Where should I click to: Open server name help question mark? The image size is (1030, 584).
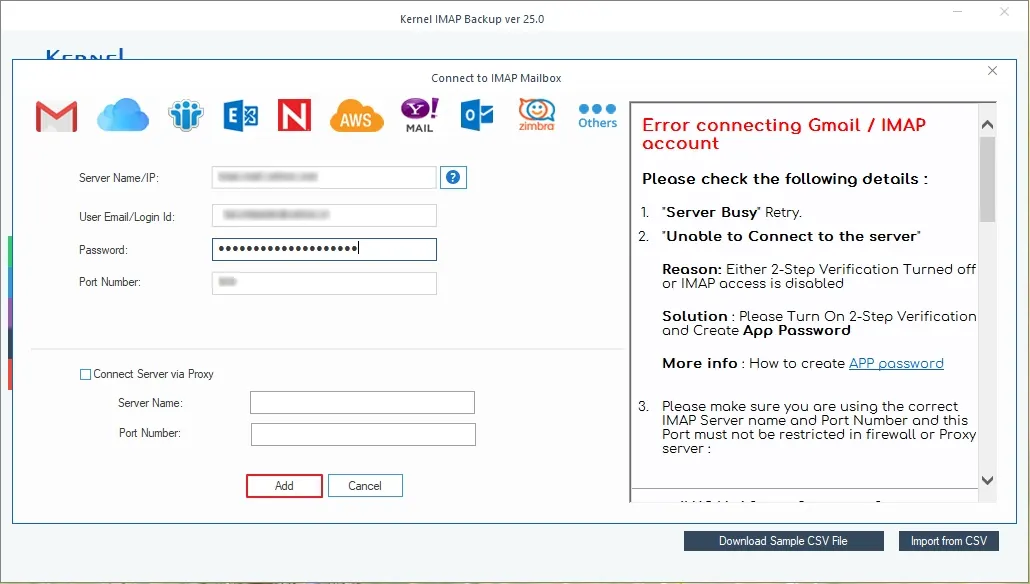click(x=453, y=177)
